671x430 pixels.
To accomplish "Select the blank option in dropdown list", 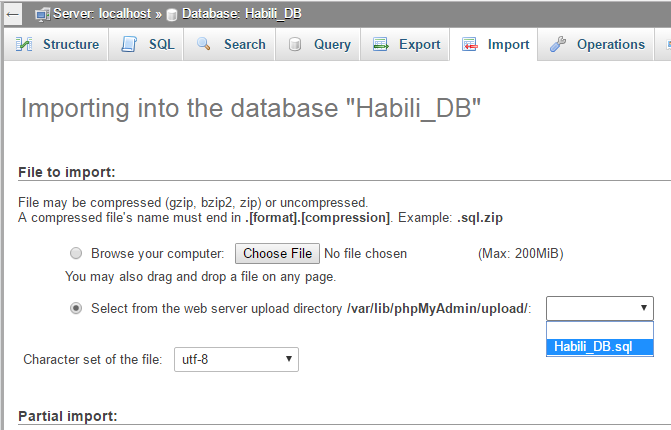I will (599, 330).
